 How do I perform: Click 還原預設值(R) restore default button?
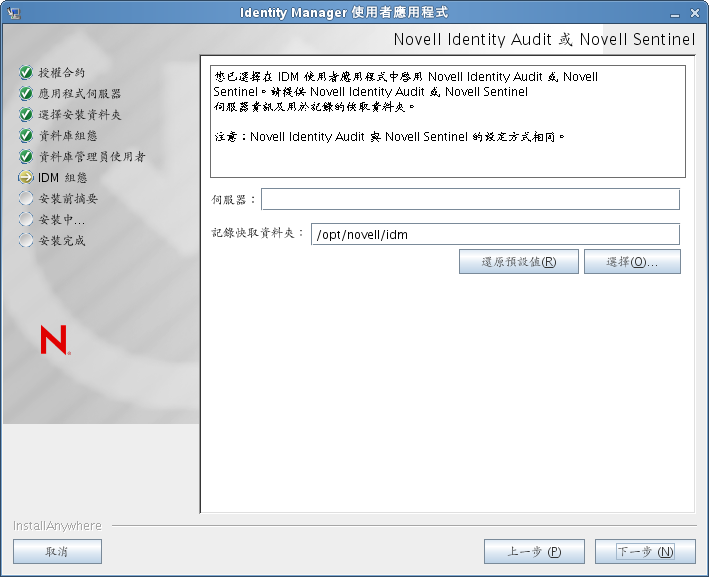click(x=519, y=261)
